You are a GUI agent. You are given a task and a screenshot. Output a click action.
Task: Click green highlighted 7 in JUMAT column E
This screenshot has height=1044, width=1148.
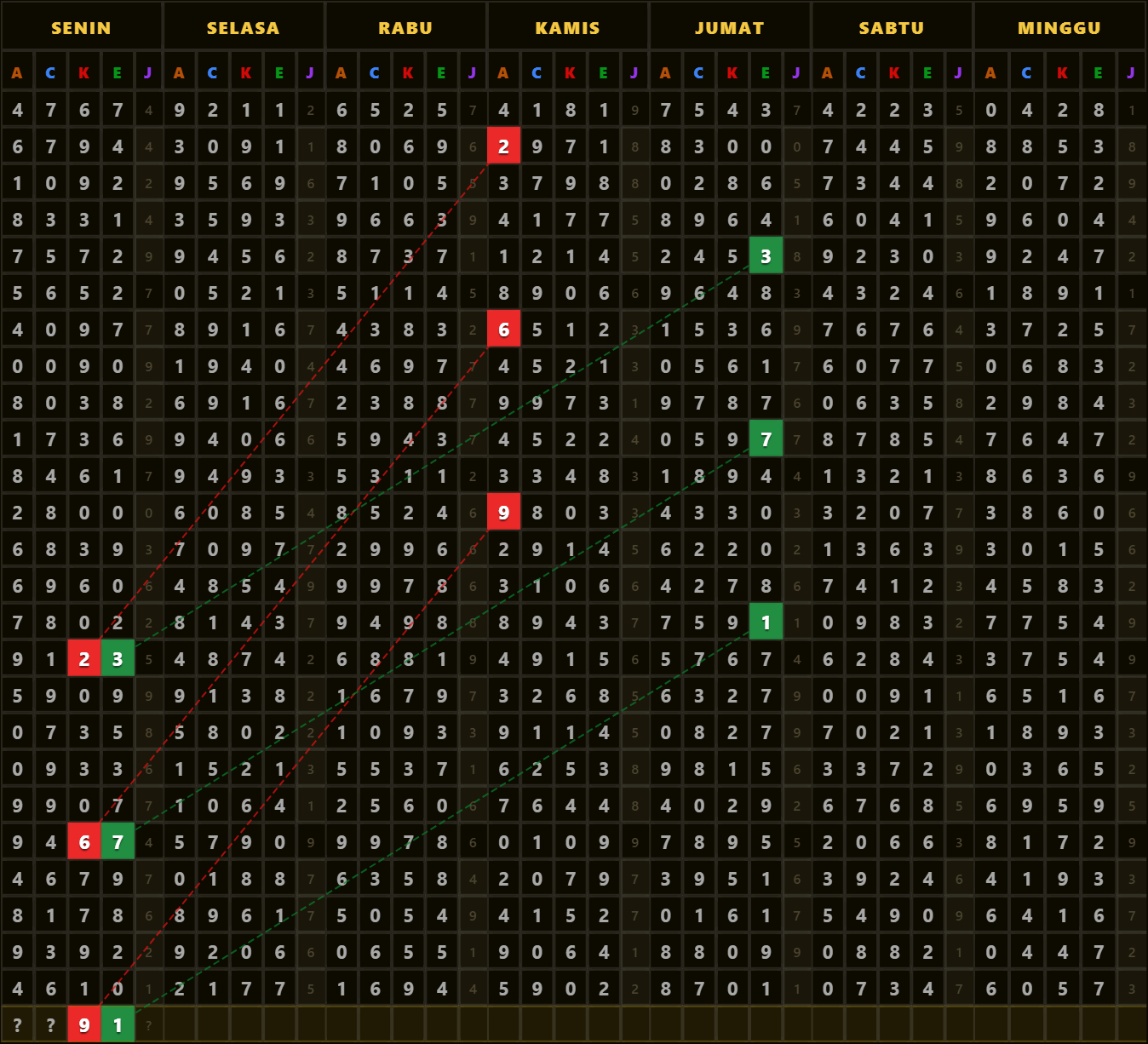click(x=766, y=439)
